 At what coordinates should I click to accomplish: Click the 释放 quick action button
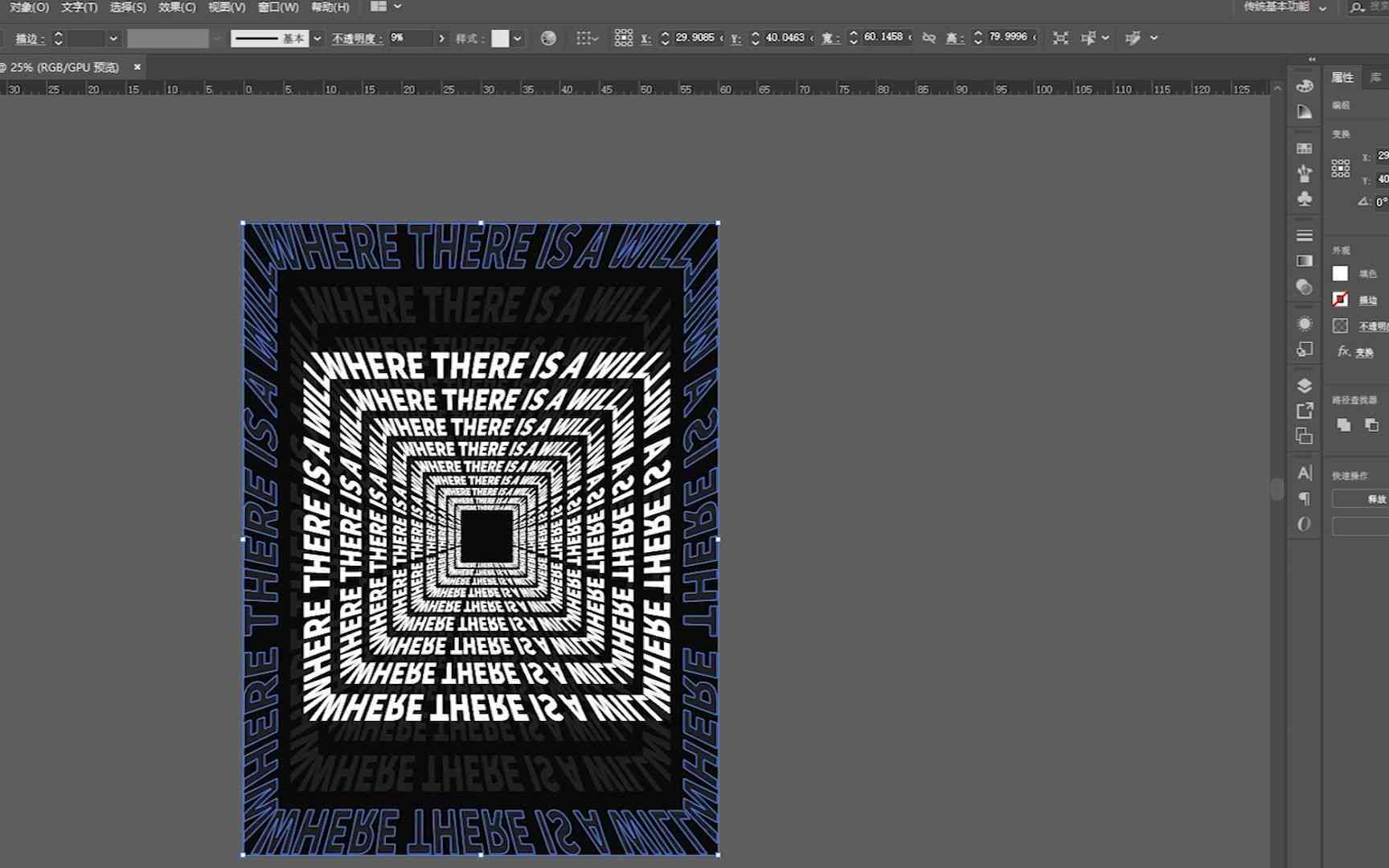[1360, 499]
